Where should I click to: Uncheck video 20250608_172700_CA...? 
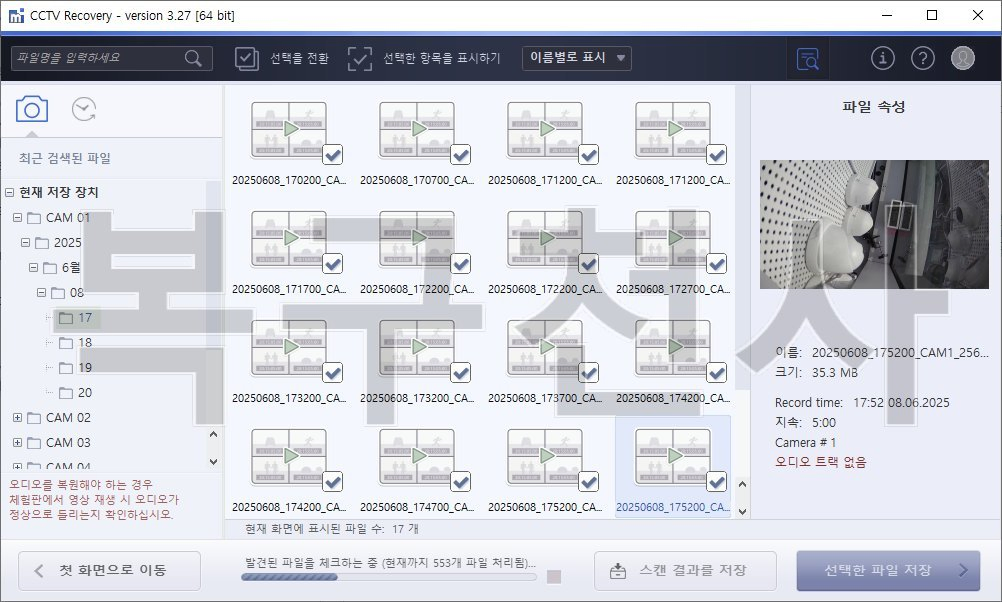pyautogui.click(x=717, y=263)
